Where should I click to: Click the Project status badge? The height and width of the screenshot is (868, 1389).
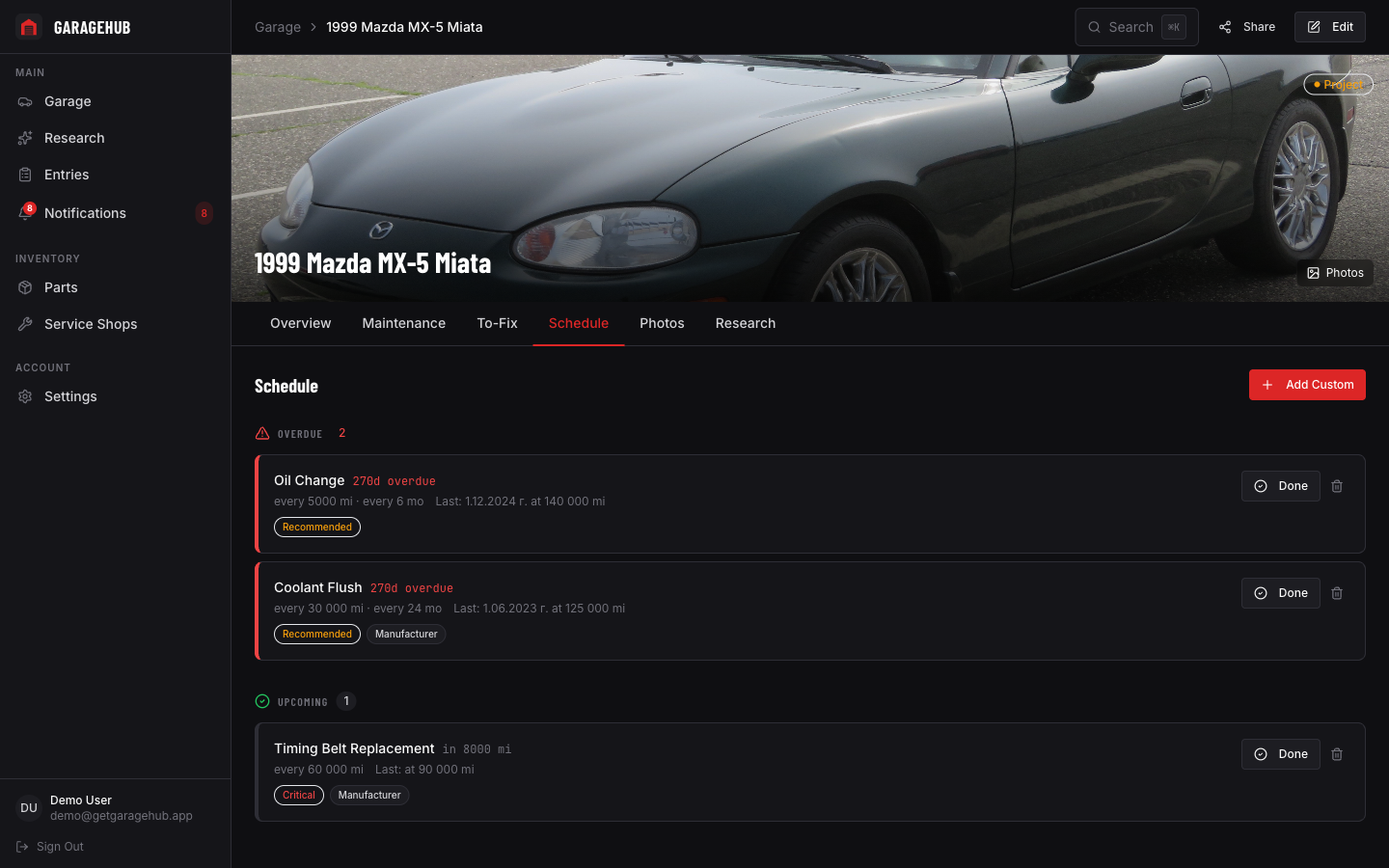click(1338, 85)
